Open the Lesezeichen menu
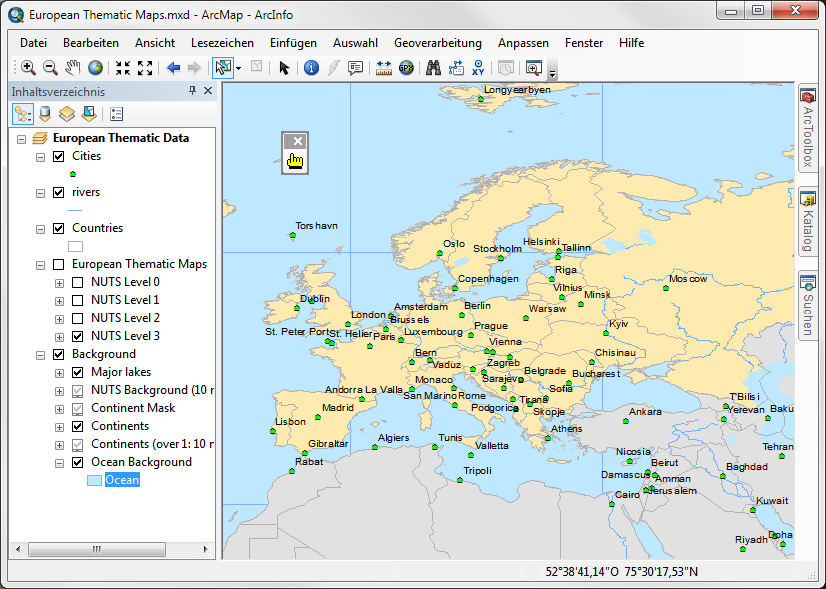Screen dimensions: 826x589 pos(222,43)
